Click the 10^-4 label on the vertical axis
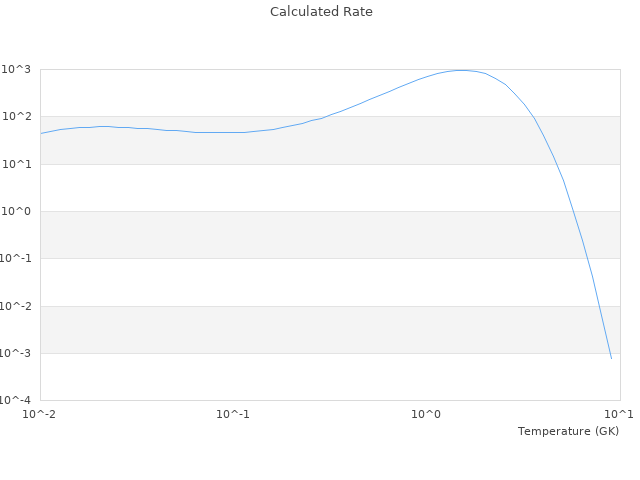This screenshot has height=480, width=640. [x=15, y=401]
